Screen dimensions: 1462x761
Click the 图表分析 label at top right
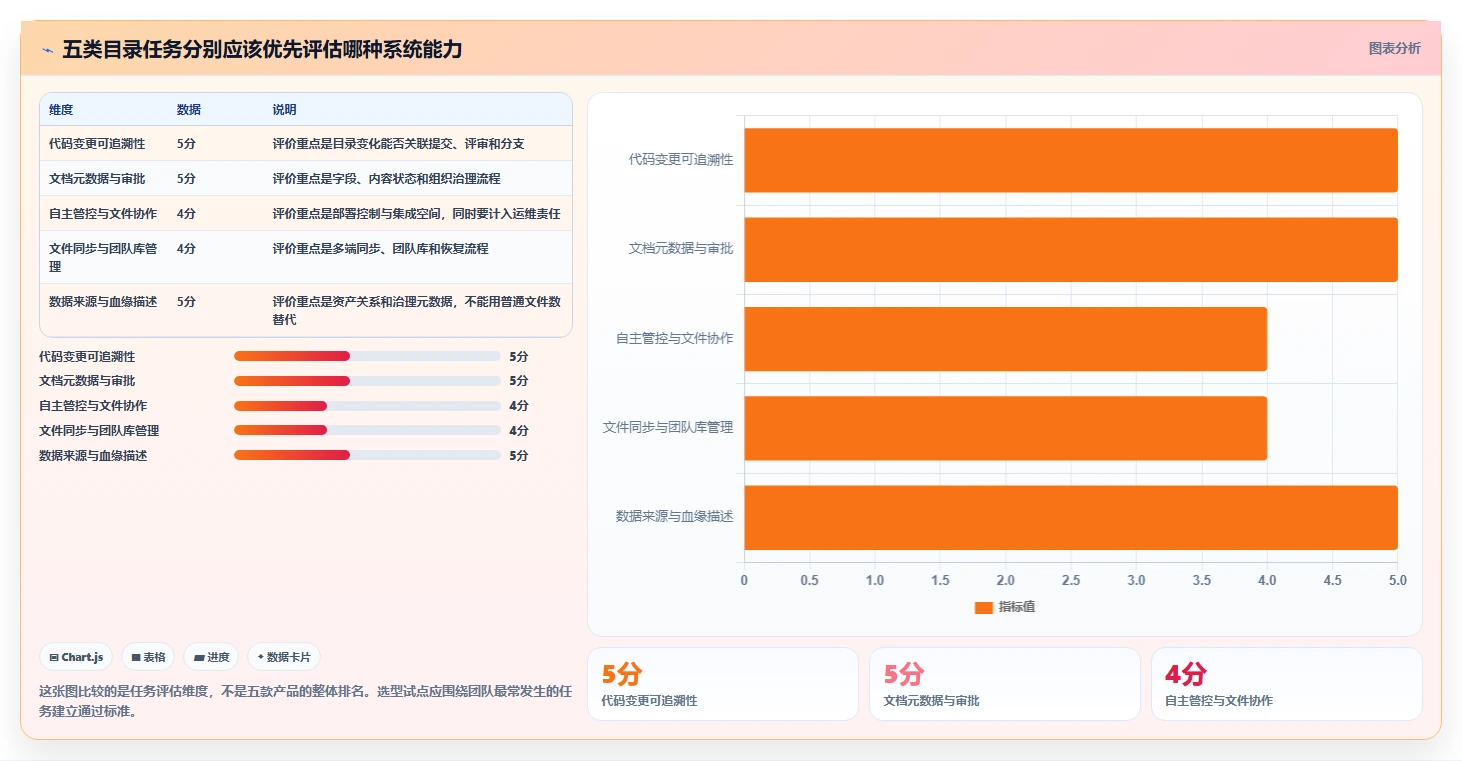(1394, 48)
